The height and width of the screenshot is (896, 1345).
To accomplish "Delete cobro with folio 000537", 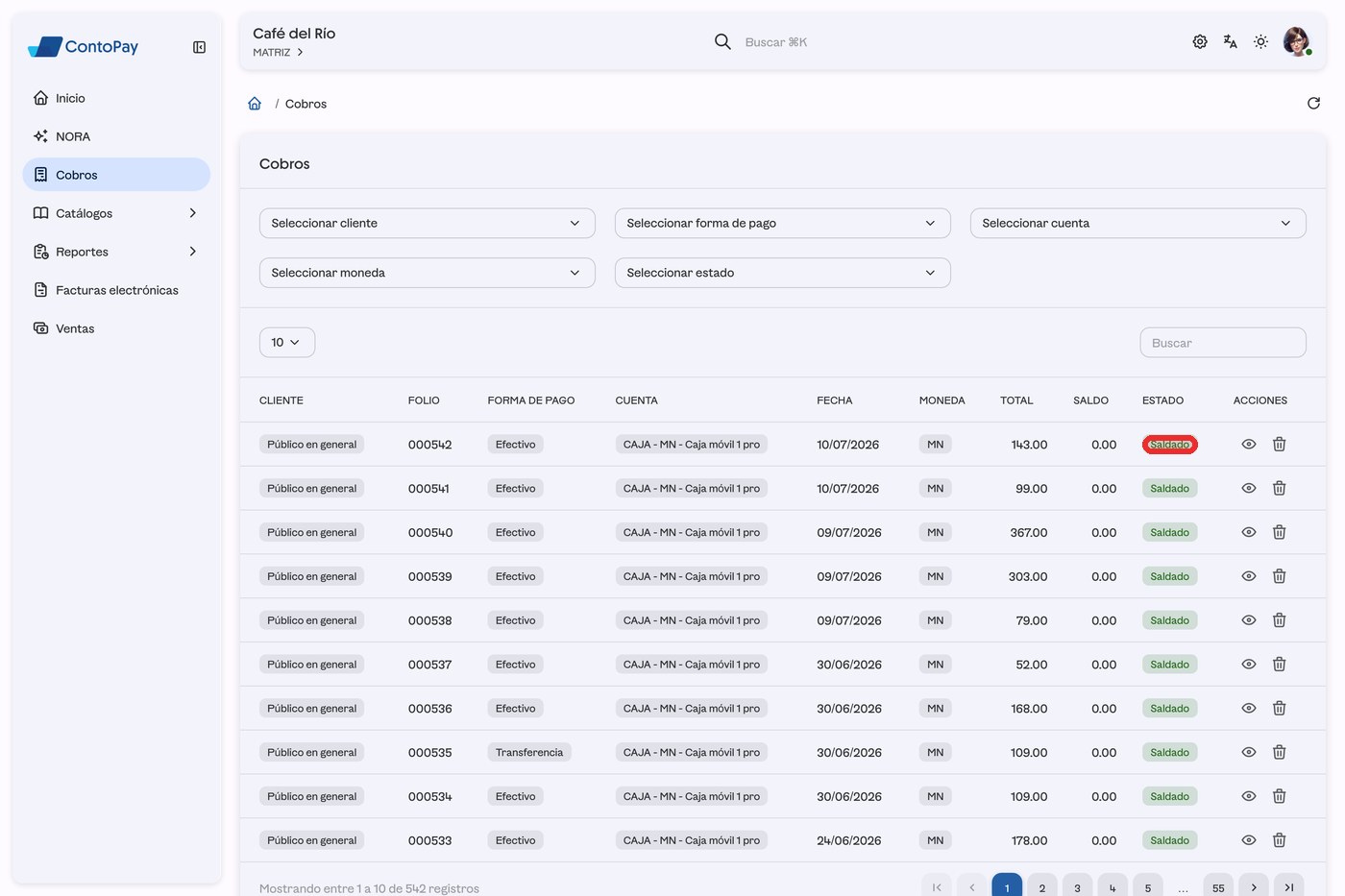I will [x=1280, y=665].
